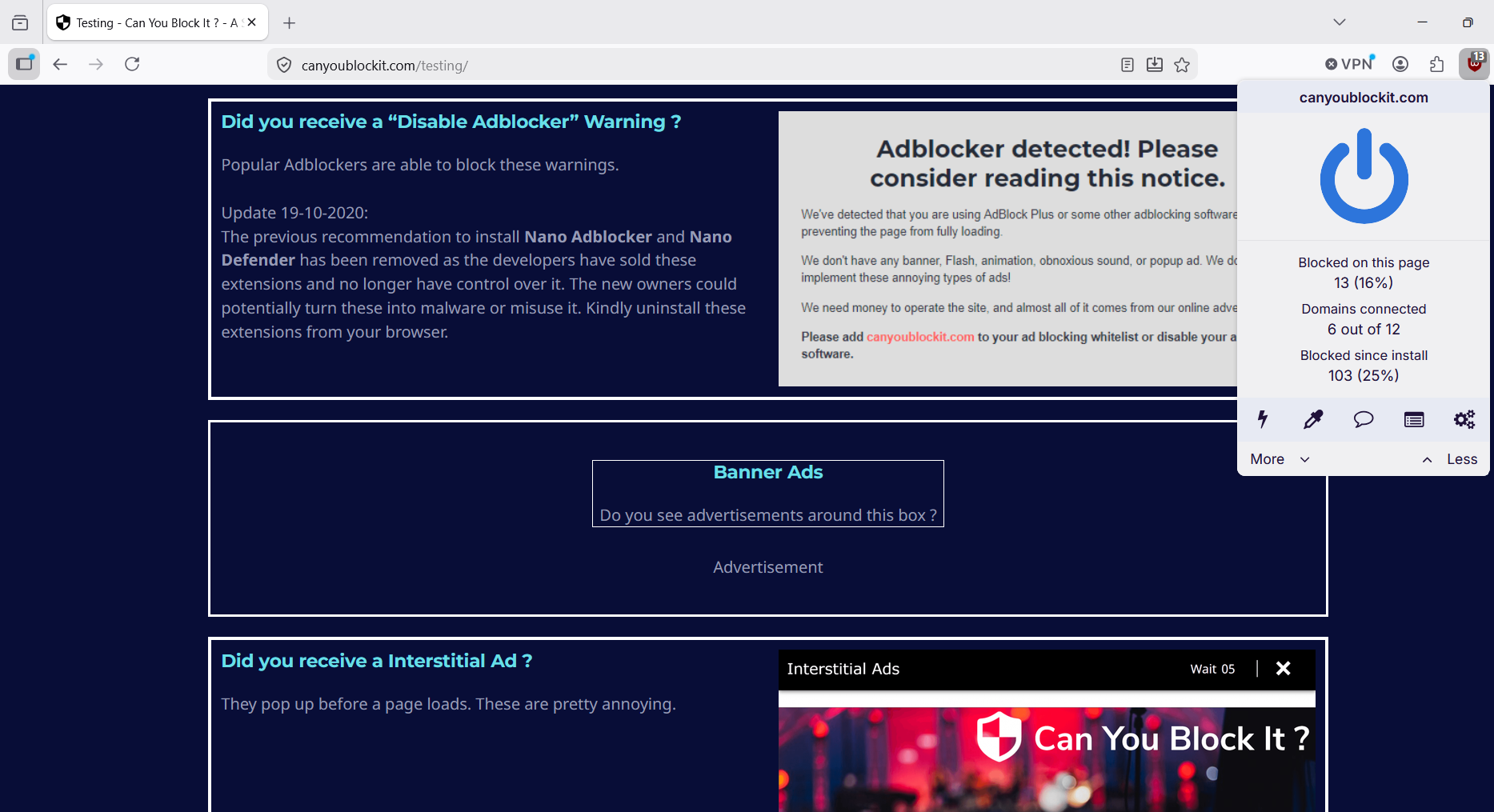Click the 'Wait 05' countdown text
The width and height of the screenshot is (1494, 812).
point(1212,669)
